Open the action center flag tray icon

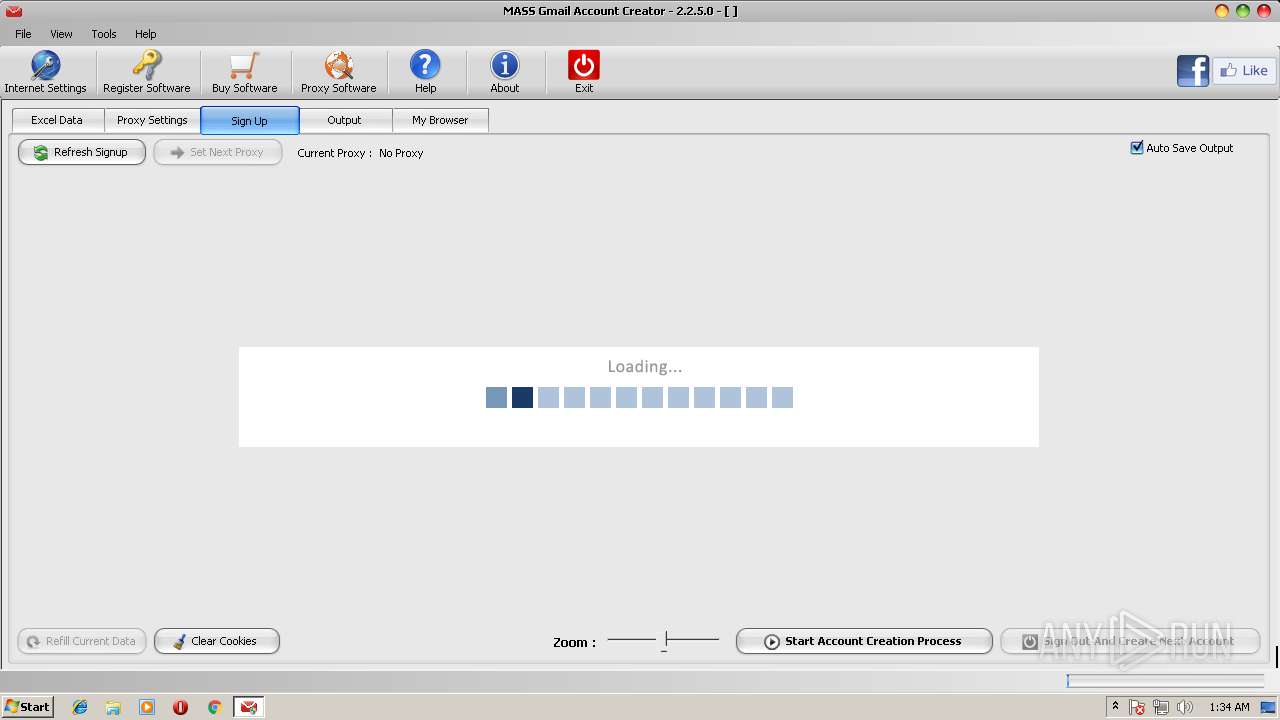tap(1137, 707)
